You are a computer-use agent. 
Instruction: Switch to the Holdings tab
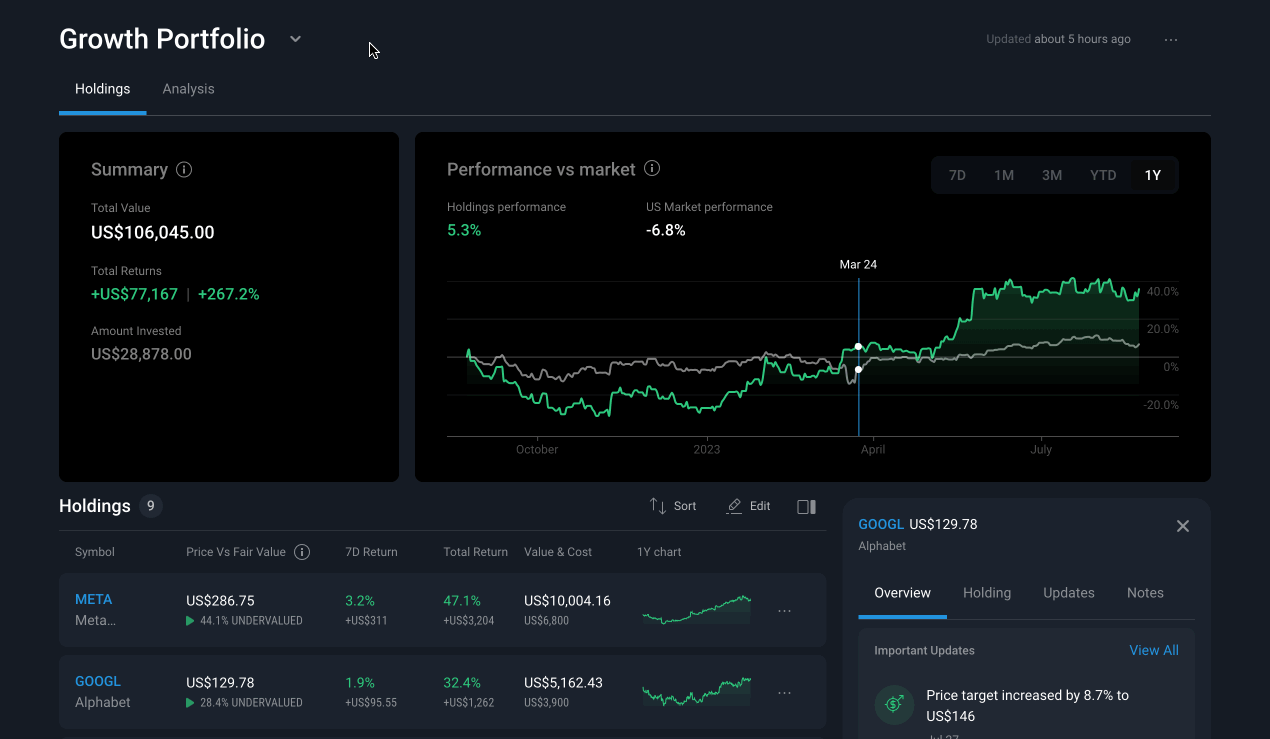point(103,89)
